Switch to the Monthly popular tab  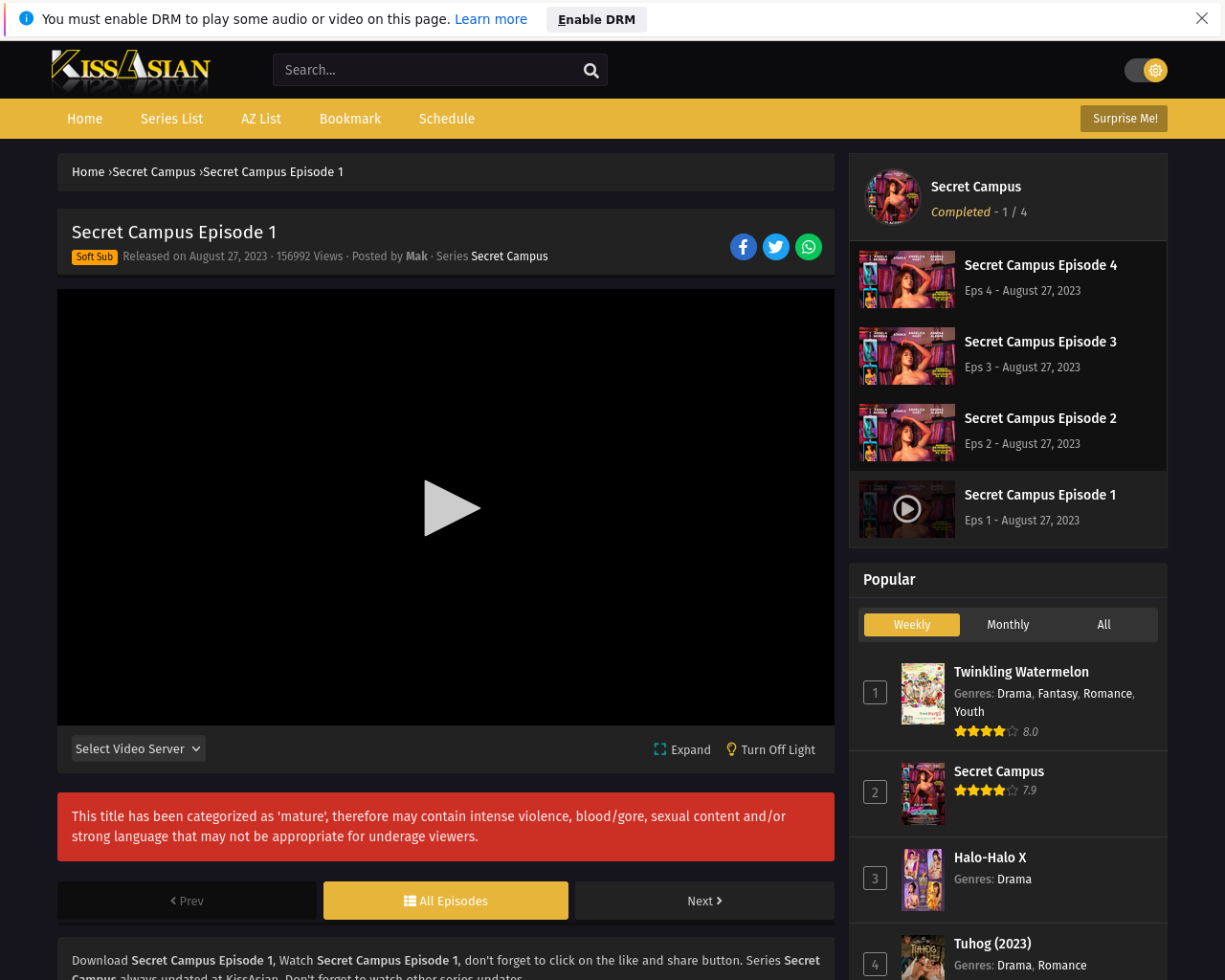[x=1008, y=625]
